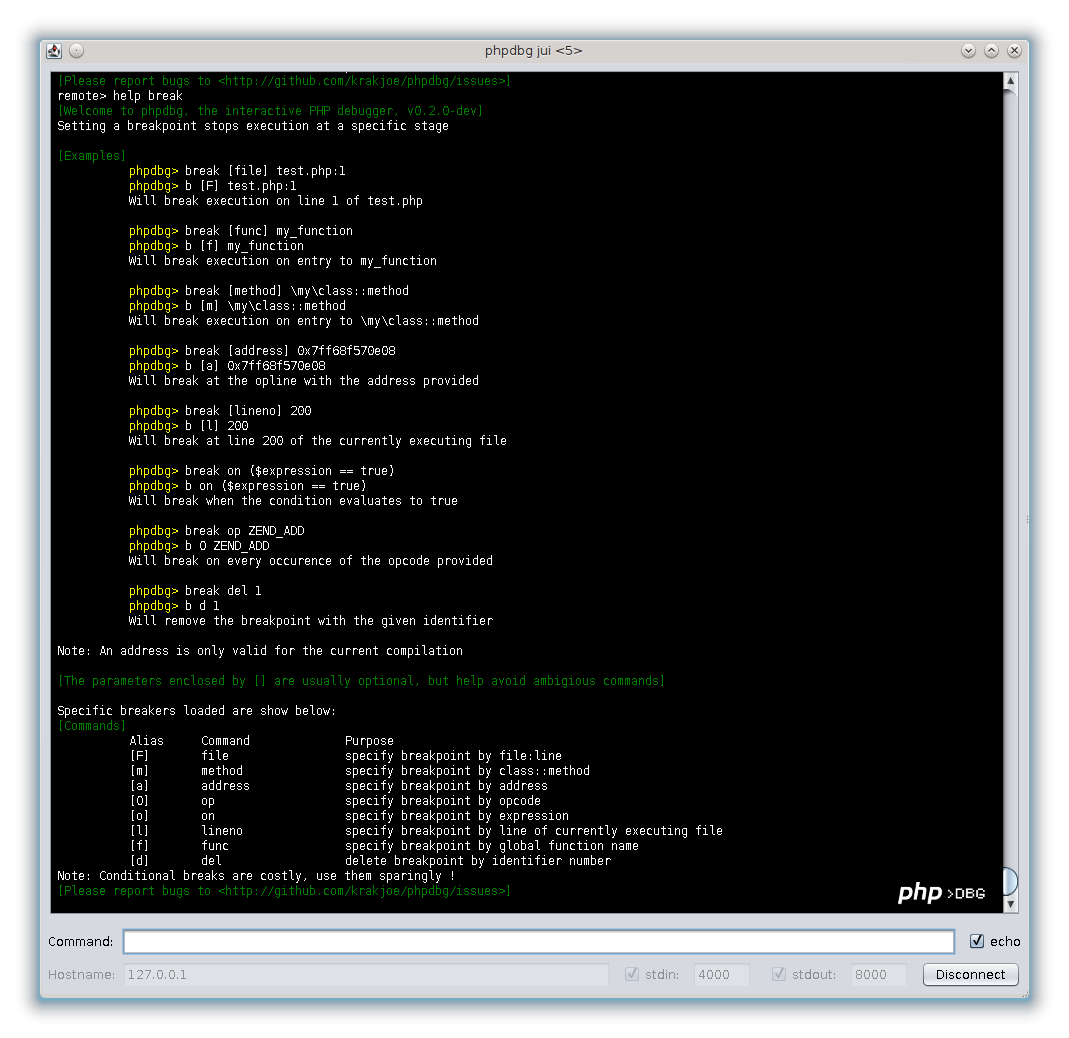1069x1038 pixels.
Task: Click the bug report URL at bottom of console
Action: coord(364,891)
